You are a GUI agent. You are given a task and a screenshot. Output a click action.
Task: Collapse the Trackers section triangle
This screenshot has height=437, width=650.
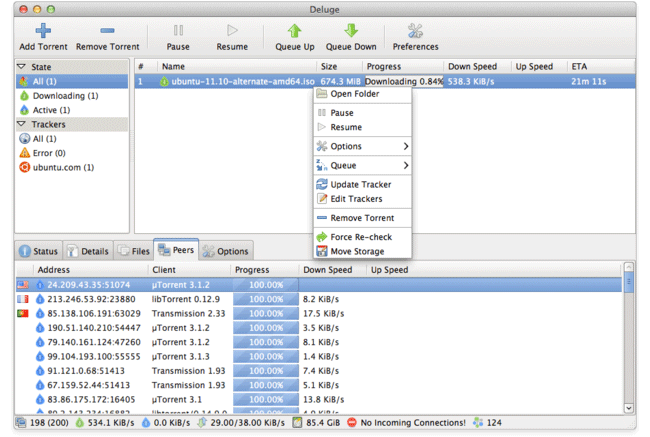(22, 124)
